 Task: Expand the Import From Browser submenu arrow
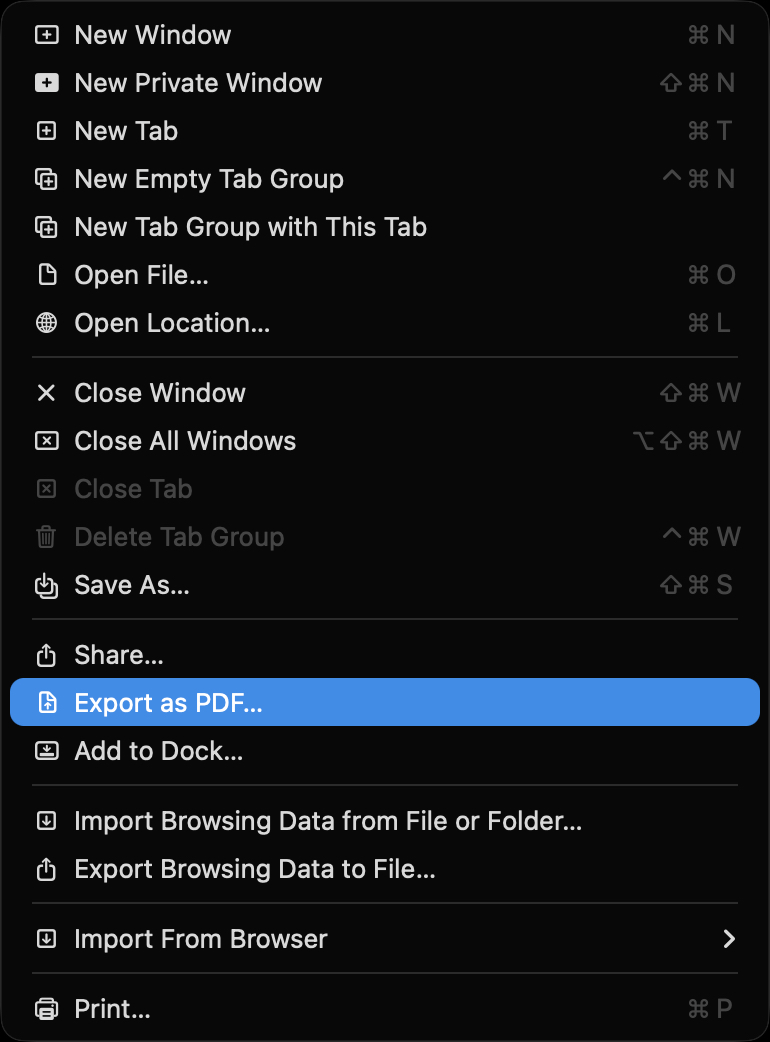[x=729, y=939]
